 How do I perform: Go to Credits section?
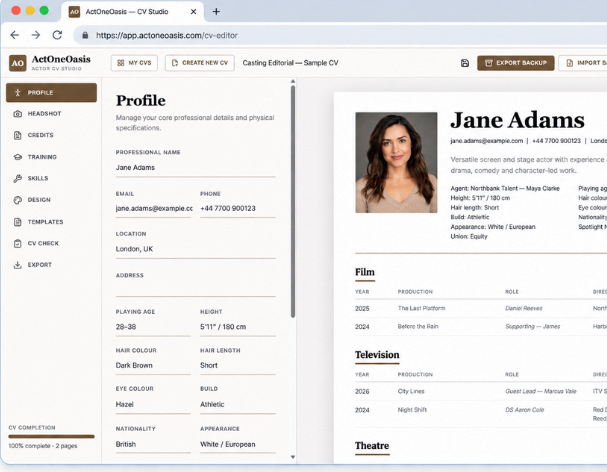51,135
